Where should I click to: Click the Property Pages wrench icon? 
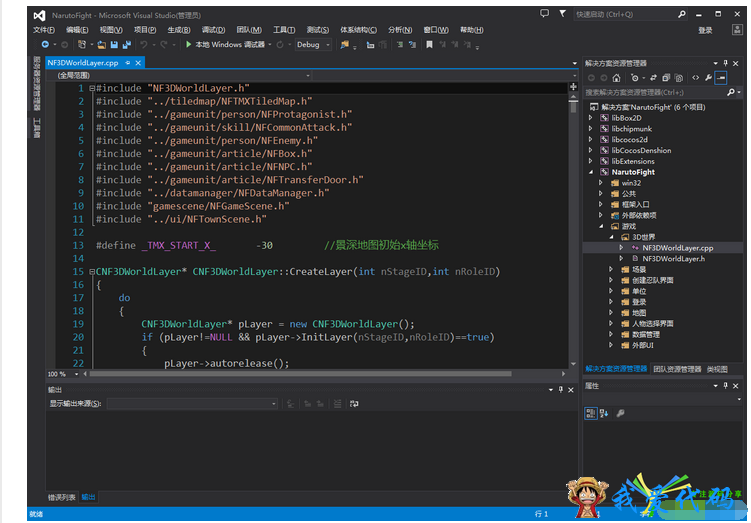tap(620, 413)
